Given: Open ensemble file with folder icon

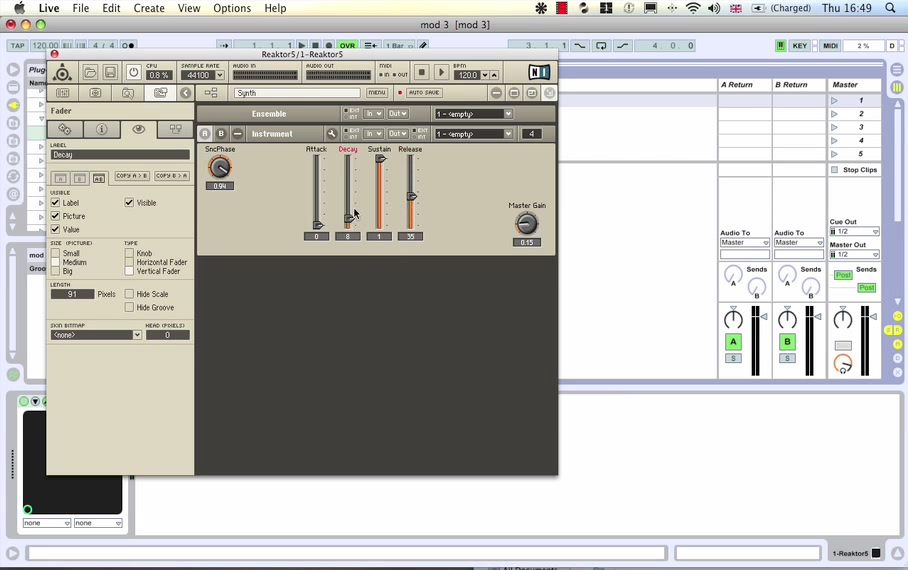Looking at the screenshot, I should [90, 72].
